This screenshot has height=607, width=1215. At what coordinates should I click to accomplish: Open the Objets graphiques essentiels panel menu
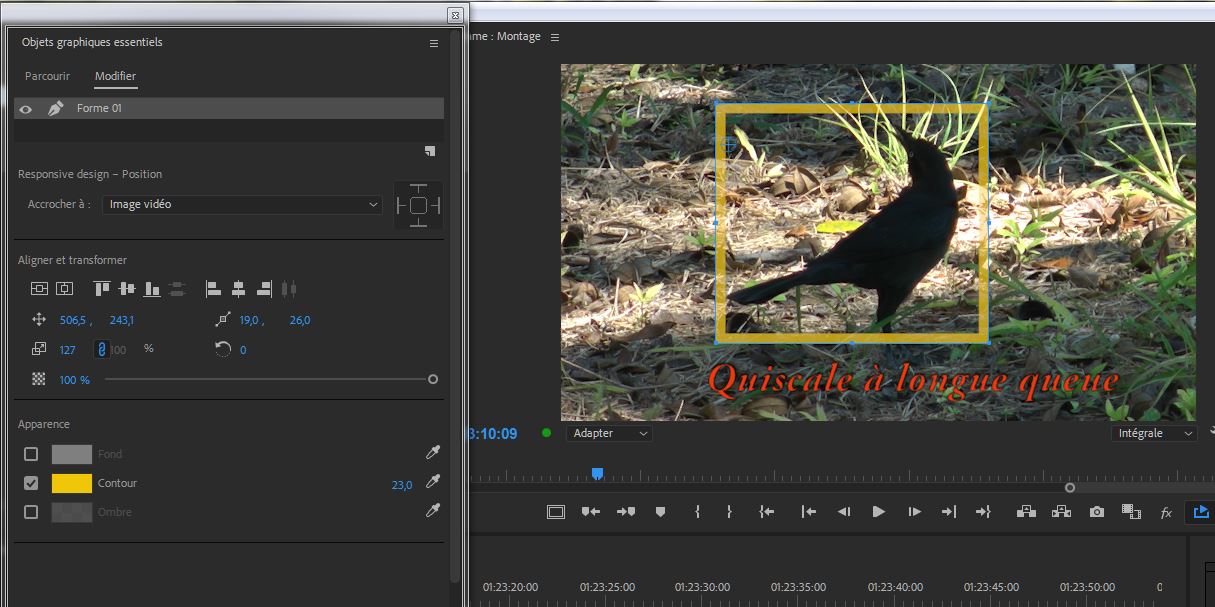click(x=434, y=43)
